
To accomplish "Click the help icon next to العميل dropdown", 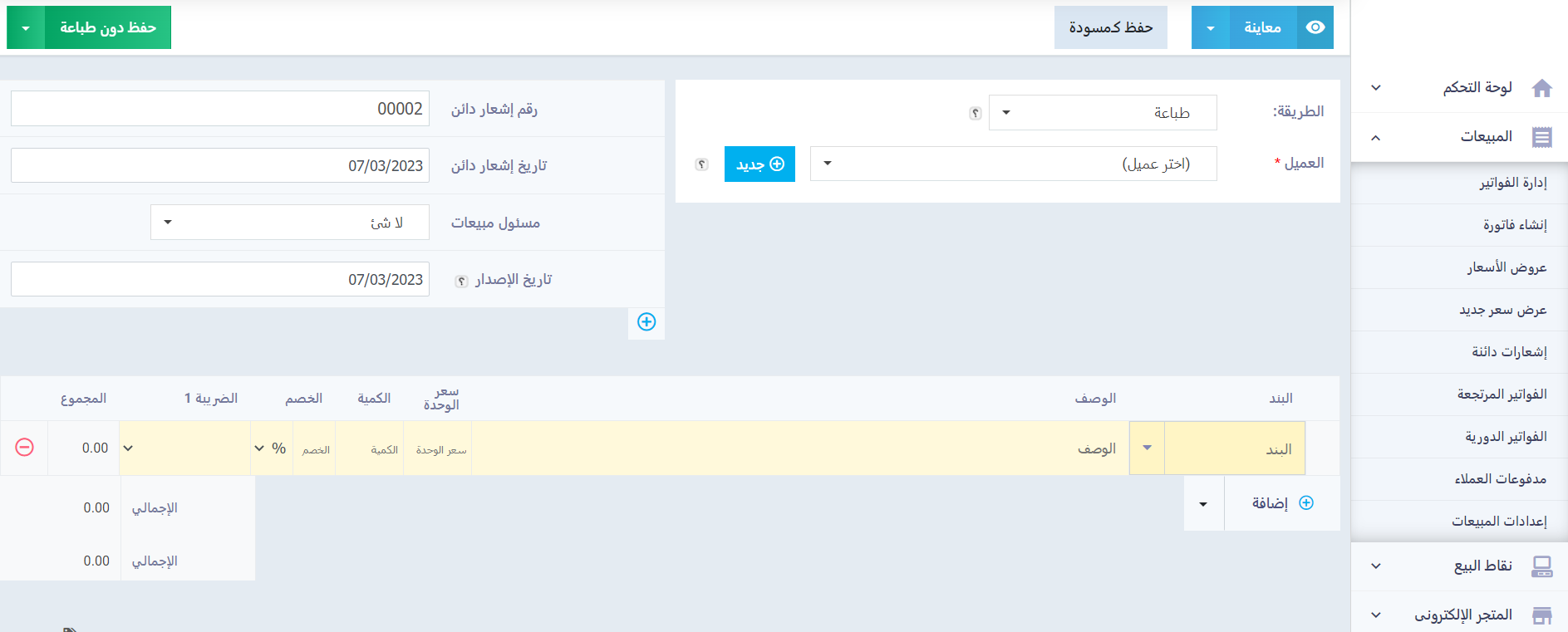I will point(702,164).
